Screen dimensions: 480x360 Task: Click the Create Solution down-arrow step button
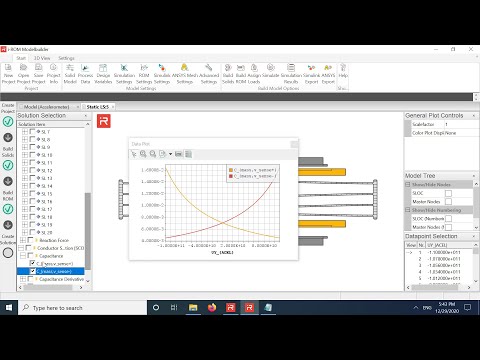[8, 225]
